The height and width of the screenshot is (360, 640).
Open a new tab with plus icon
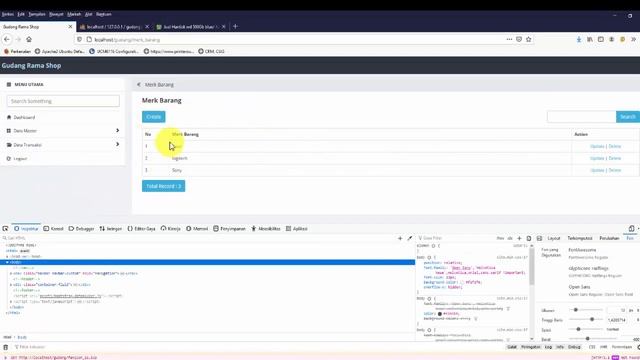pyautogui.click(x=235, y=27)
